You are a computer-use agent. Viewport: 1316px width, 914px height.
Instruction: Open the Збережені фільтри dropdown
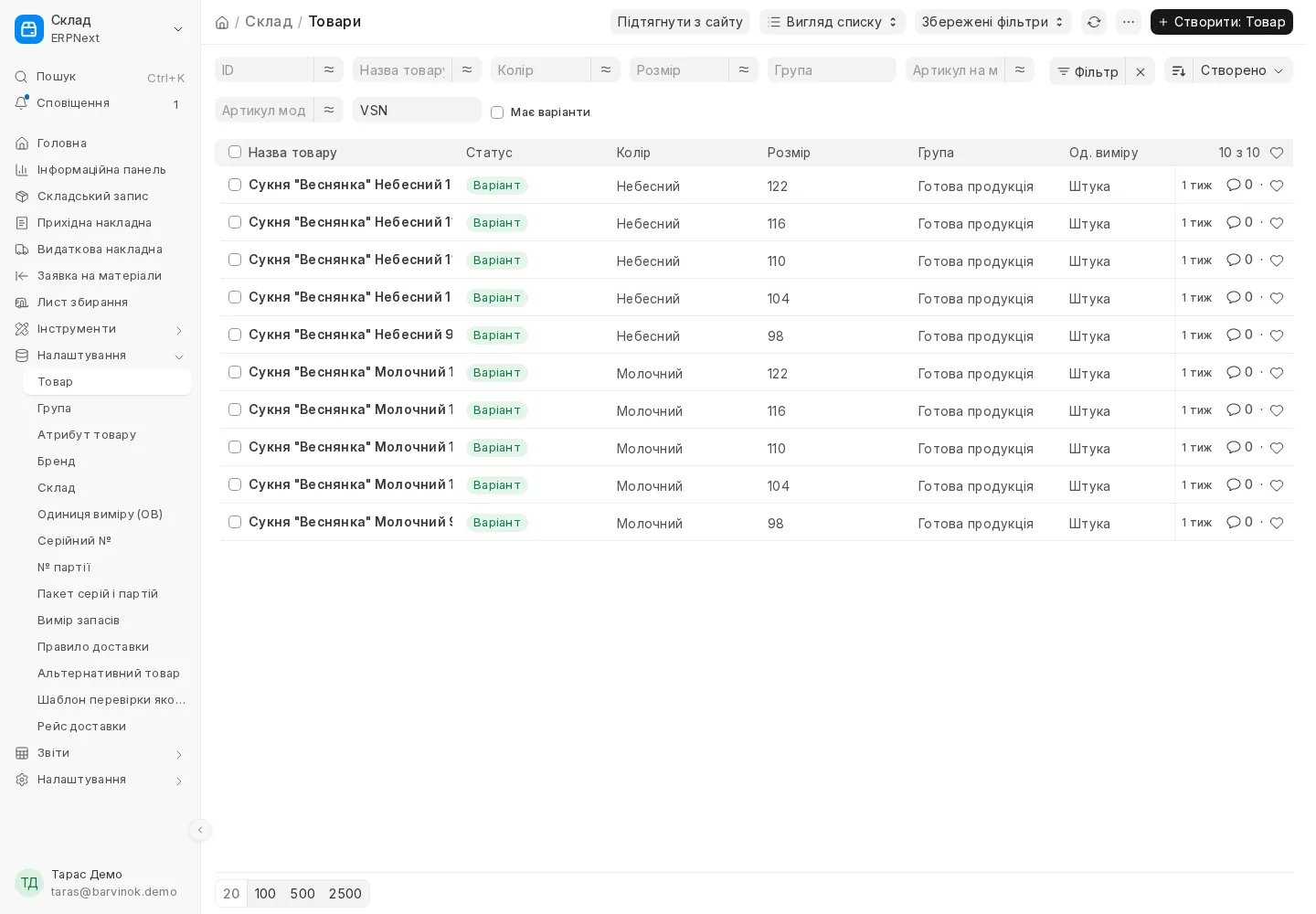coord(992,22)
